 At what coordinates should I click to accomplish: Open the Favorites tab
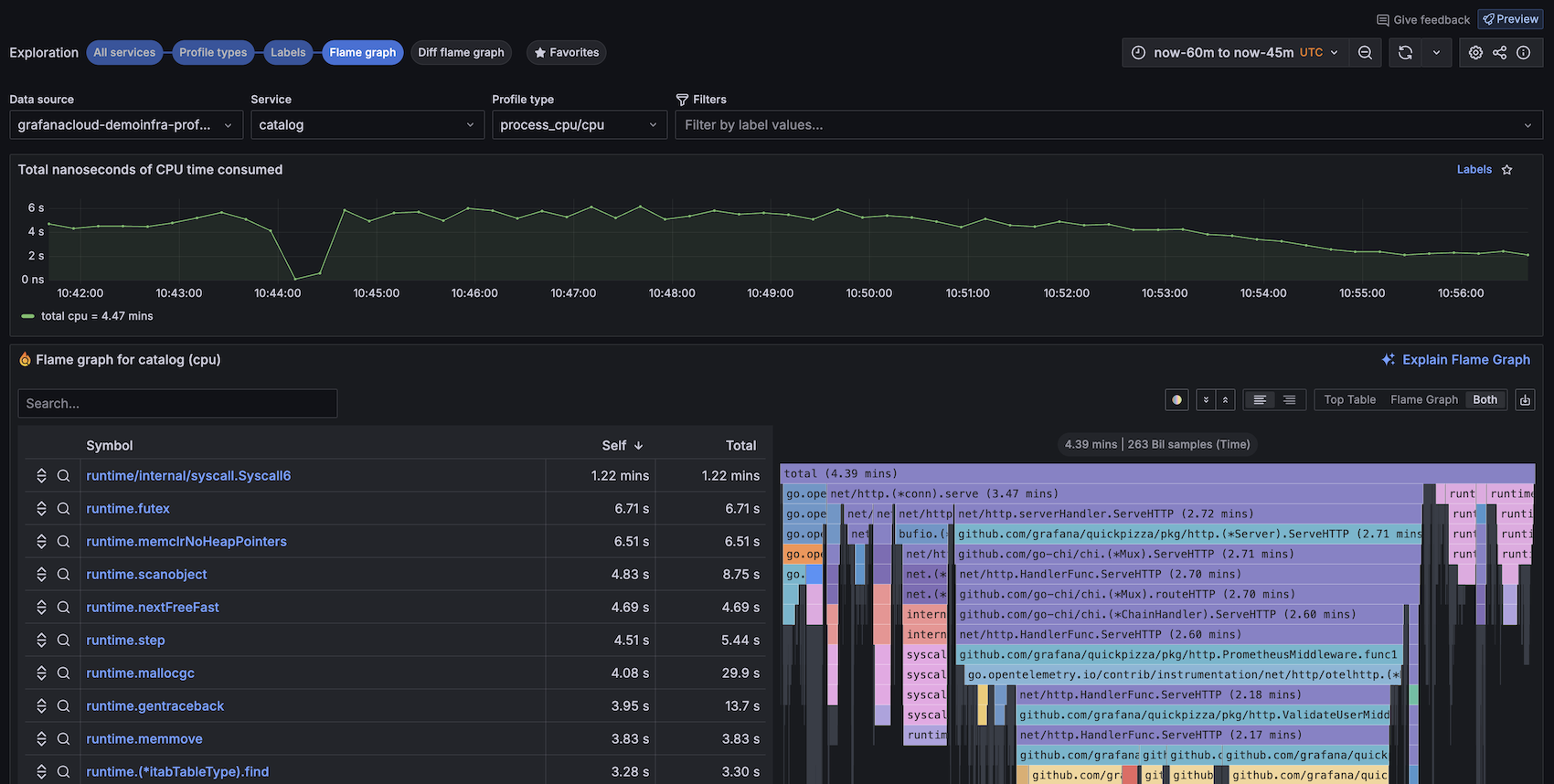(x=567, y=53)
